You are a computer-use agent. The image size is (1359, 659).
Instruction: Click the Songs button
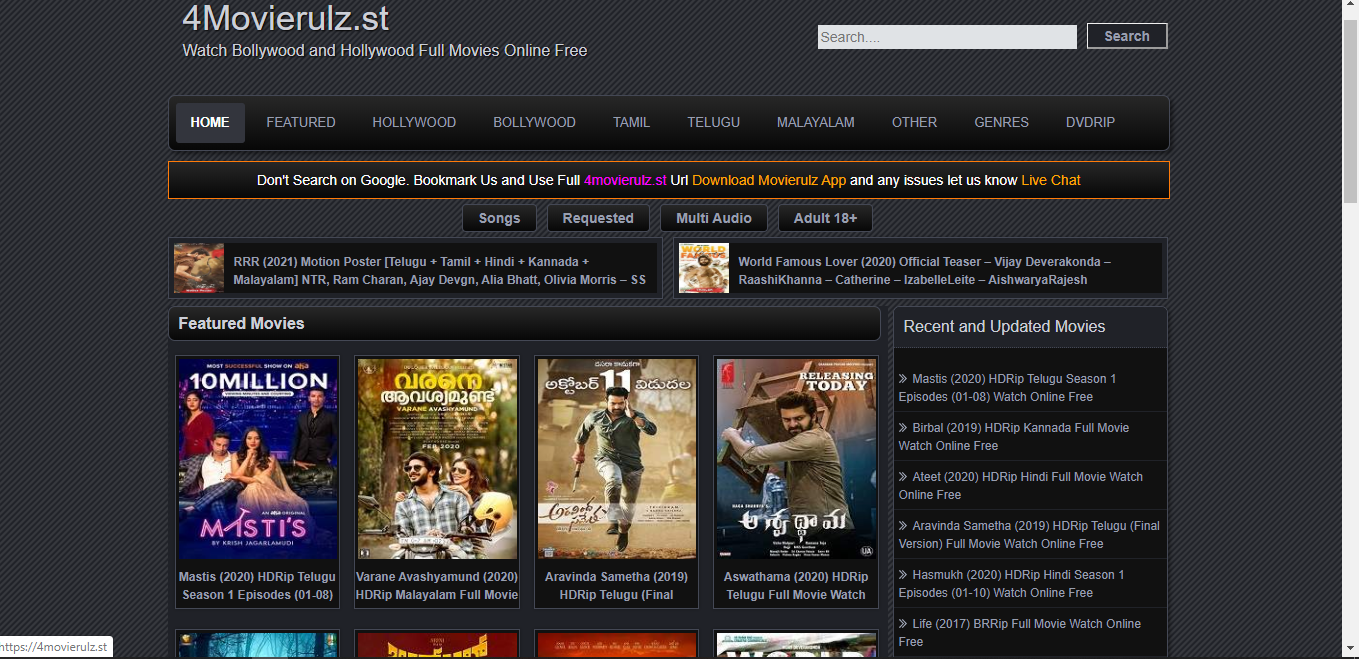(x=499, y=218)
